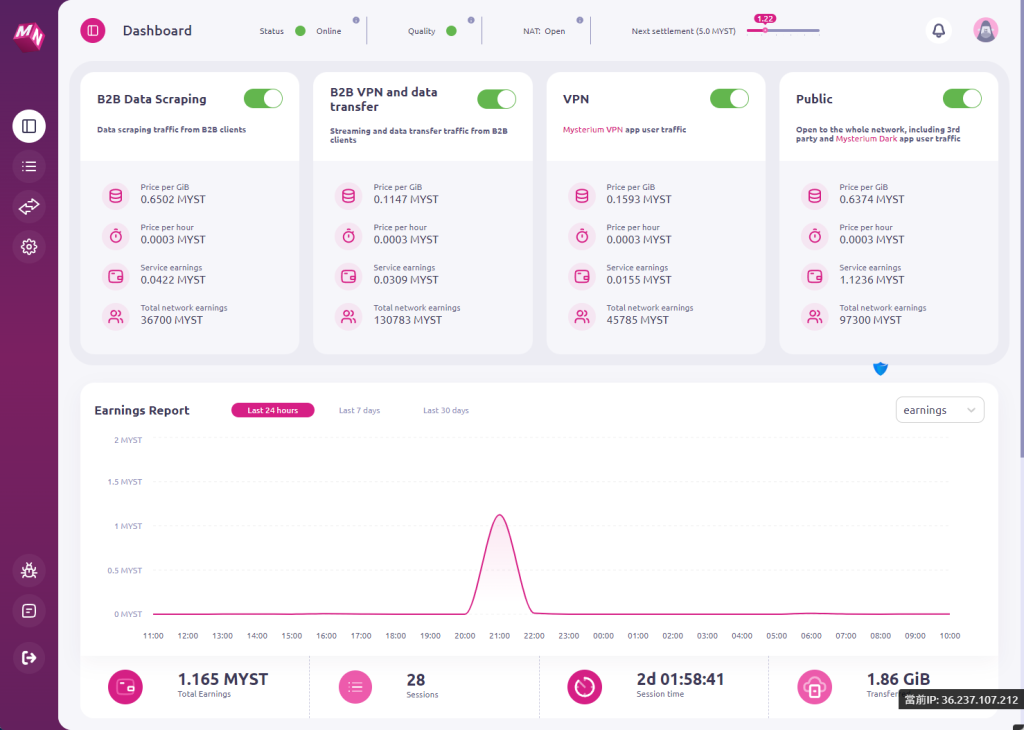Click the green Quality indicator dot
The width and height of the screenshot is (1024, 730).
click(451, 31)
